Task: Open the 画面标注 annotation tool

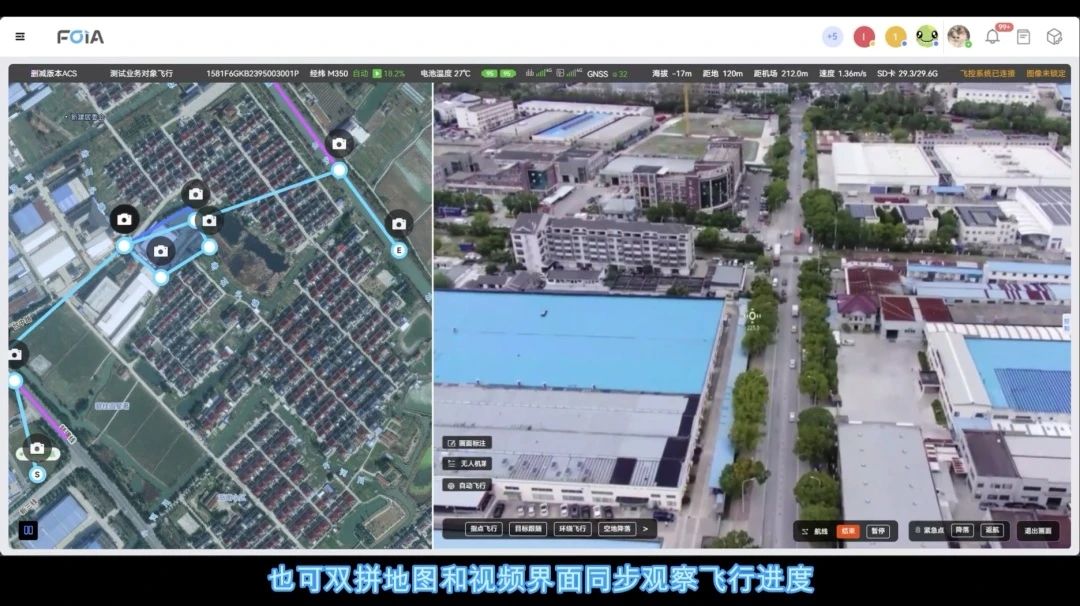Action: click(x=467, y=443)
